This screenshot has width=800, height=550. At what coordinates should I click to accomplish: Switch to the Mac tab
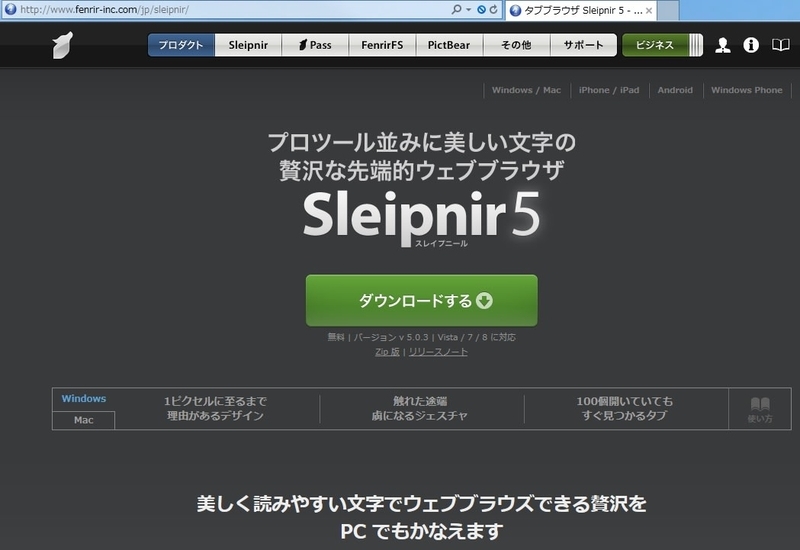(x=84, y=420)
